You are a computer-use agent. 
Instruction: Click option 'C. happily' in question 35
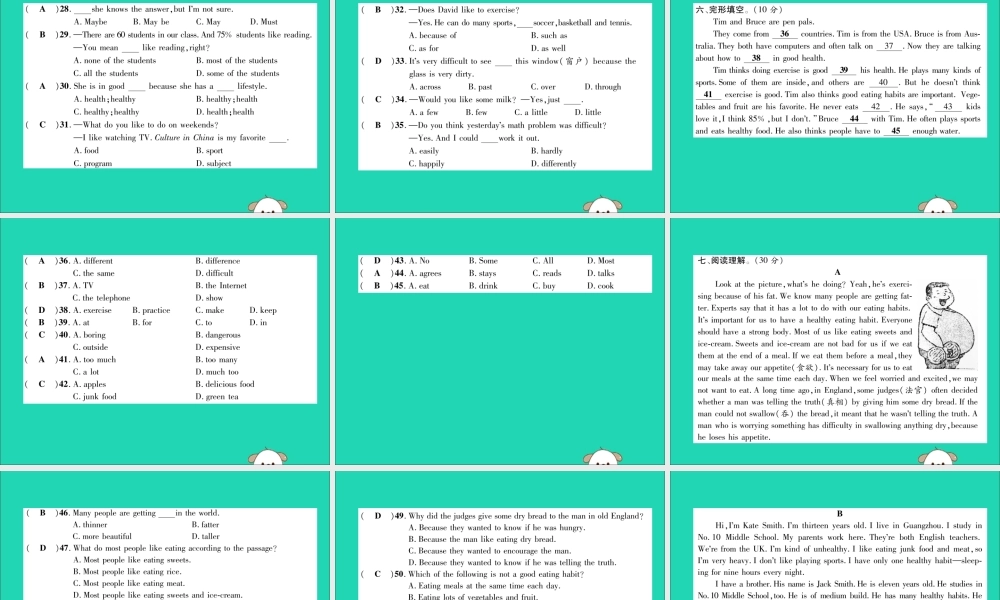pyautogui.click(x=427, y=164)
